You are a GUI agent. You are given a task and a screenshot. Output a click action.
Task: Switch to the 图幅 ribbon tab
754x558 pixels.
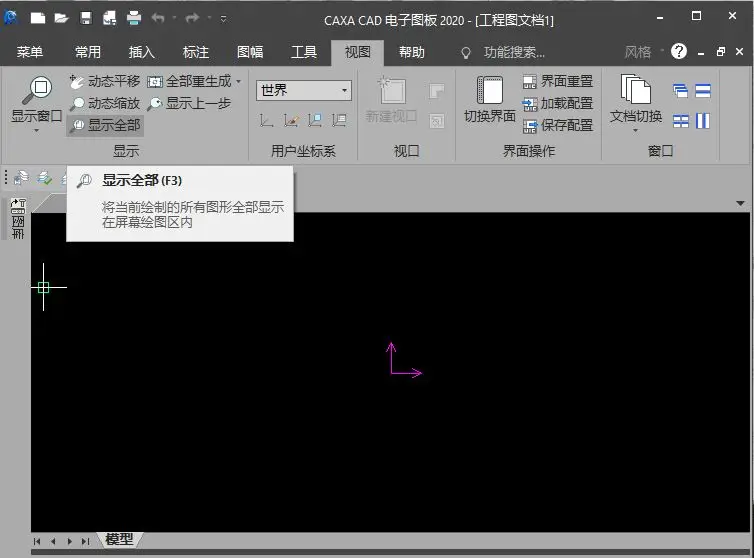click(250, 52)
